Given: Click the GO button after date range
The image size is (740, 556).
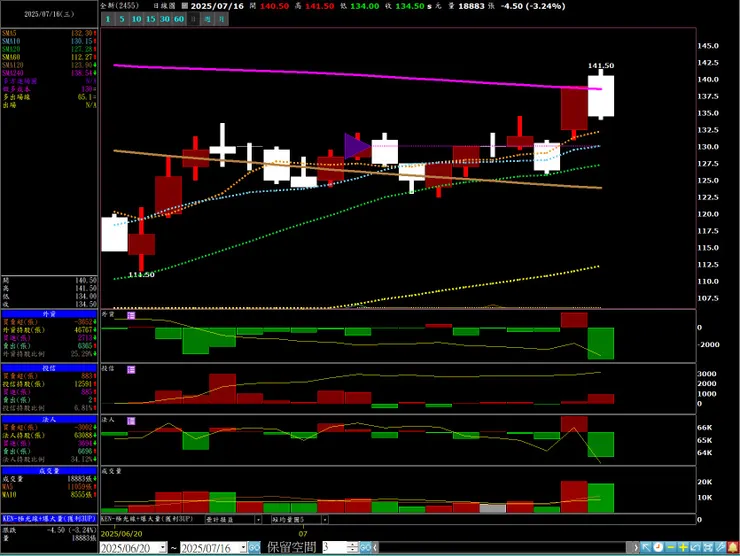Looking at the screenshot, I should coord(254,548).
